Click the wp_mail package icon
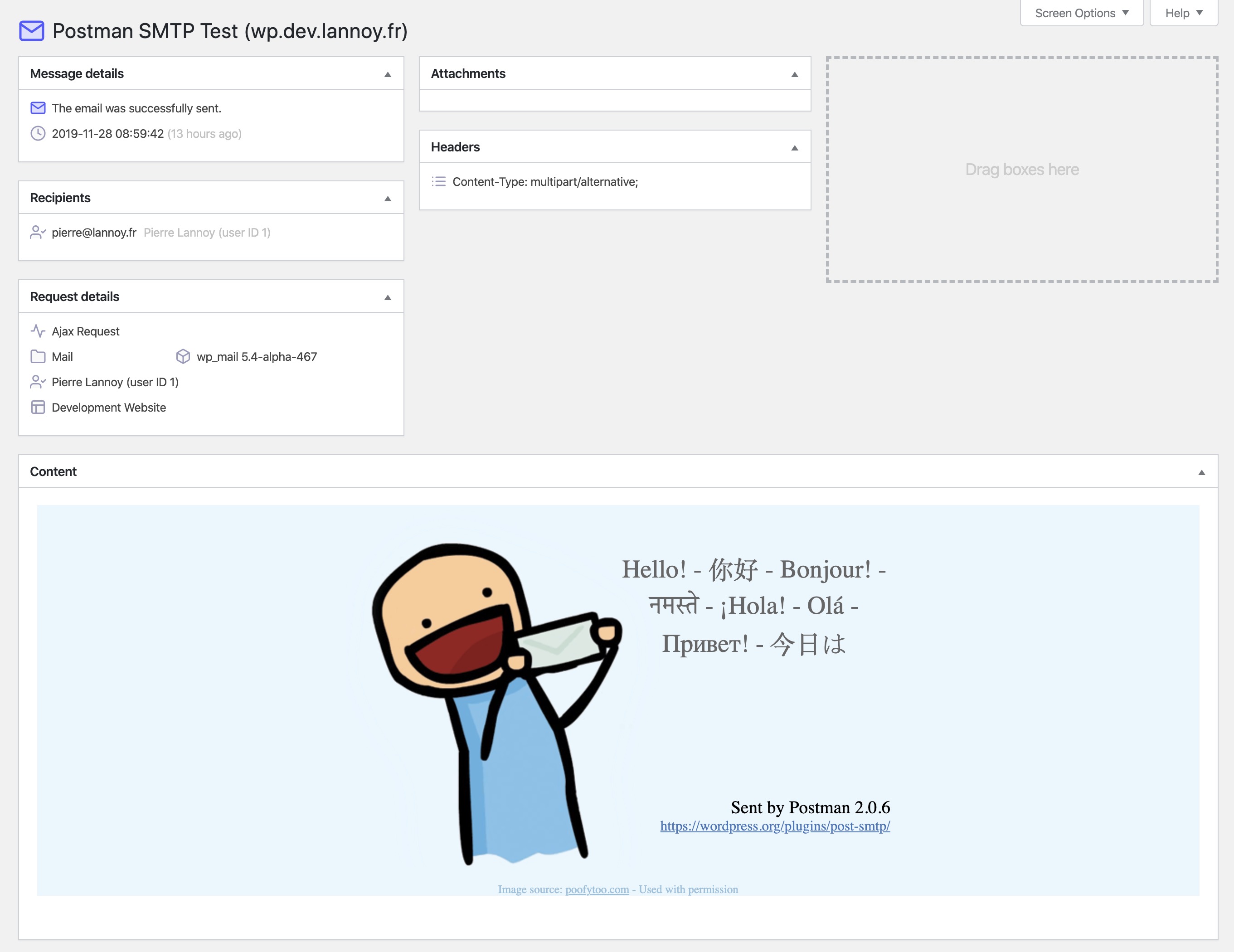 [x=184, y=356]
